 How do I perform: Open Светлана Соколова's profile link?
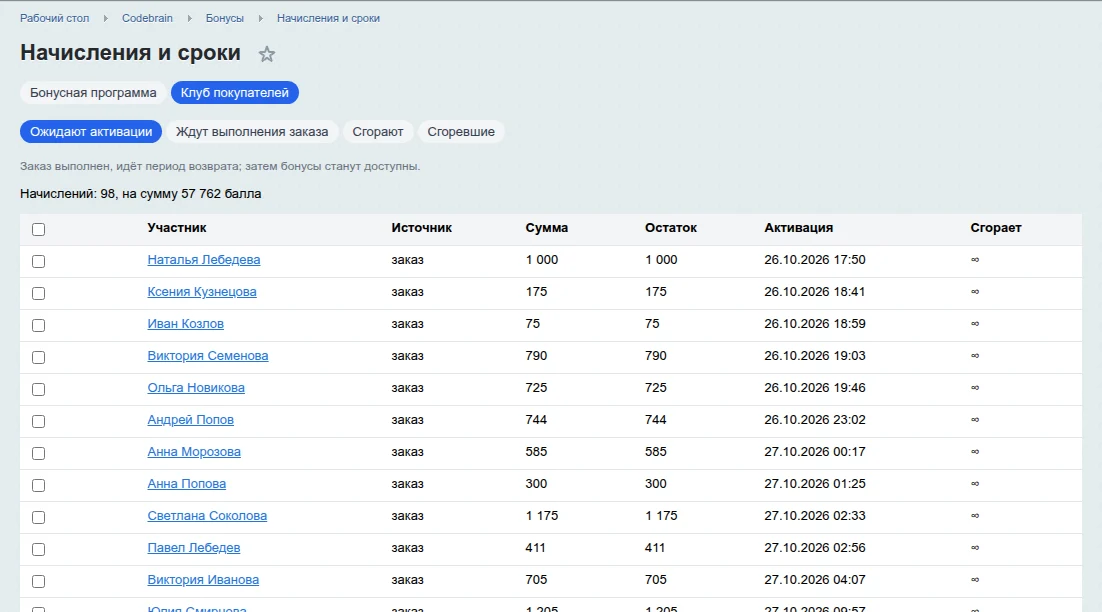tap(207, 516)
